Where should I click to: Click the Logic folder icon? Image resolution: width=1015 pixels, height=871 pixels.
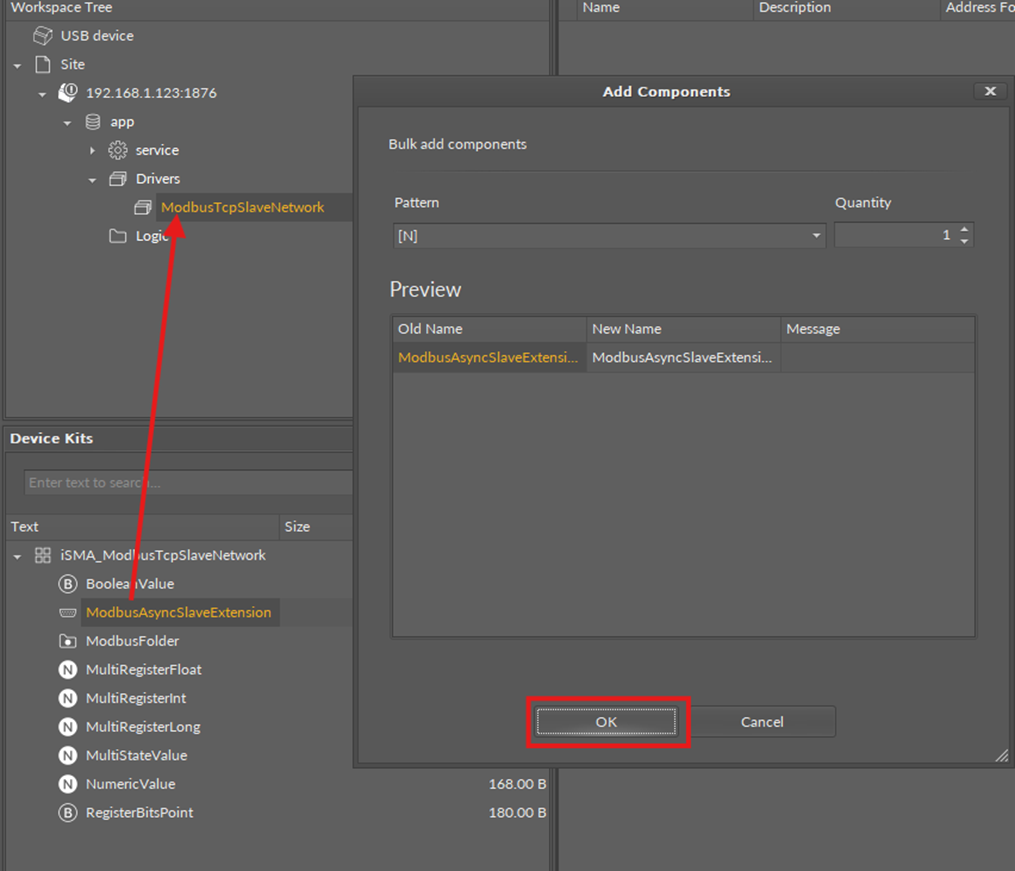coord(118,236)
